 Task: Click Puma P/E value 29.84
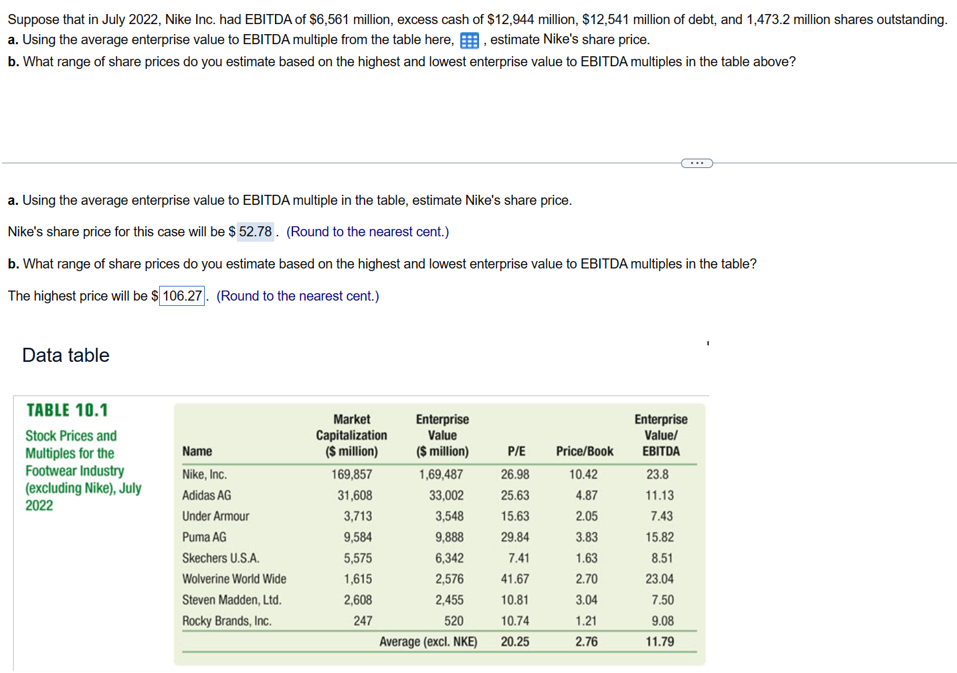tap(515, 537)
